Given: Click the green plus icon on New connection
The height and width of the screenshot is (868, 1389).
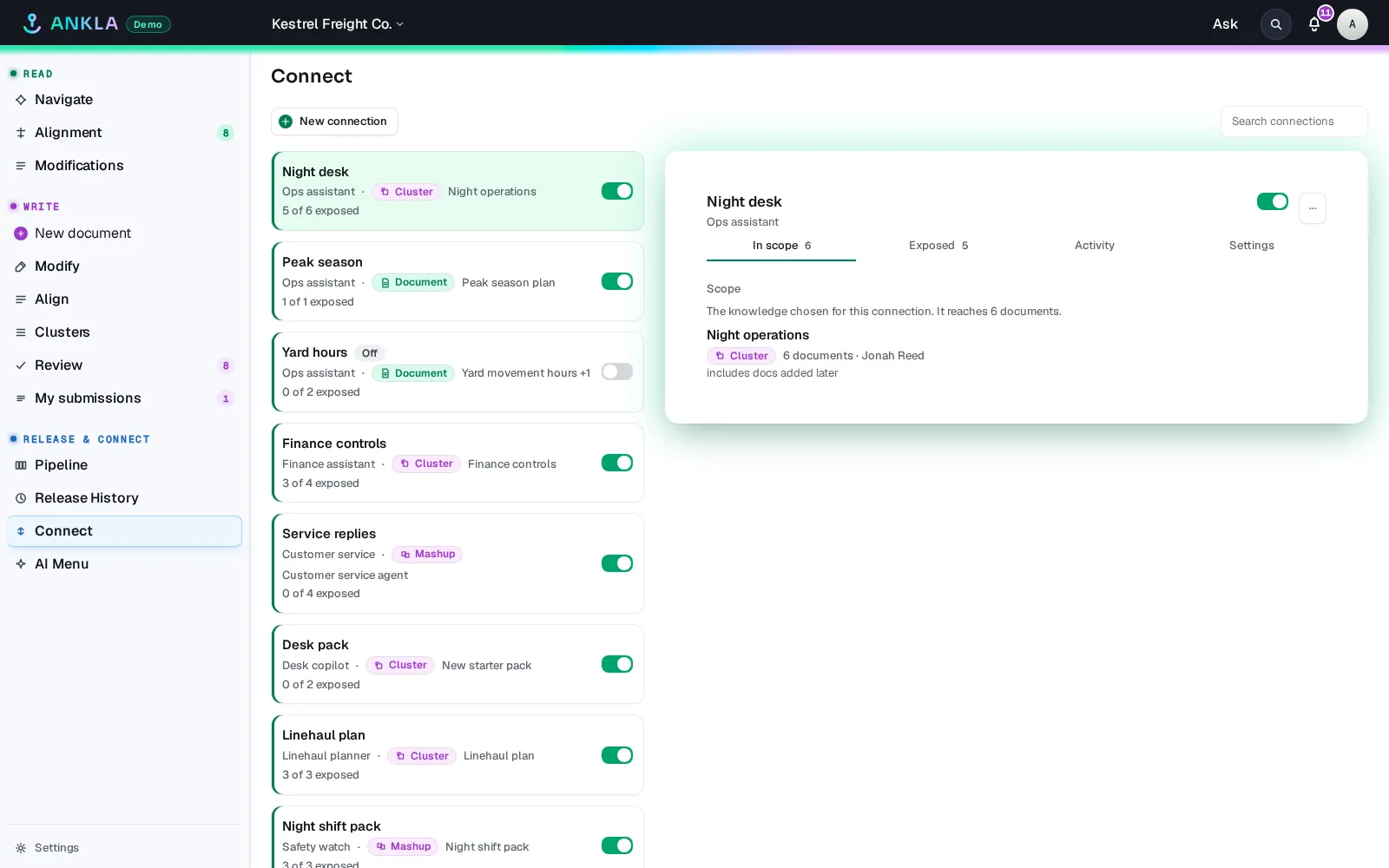Looking at the screenshot, I should 286,122.
